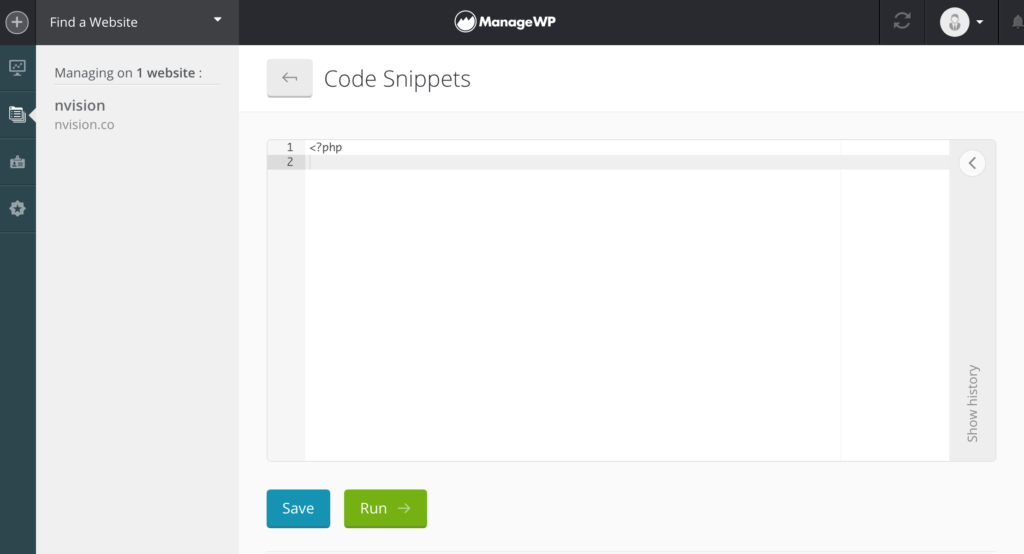Open the dashboard monitor icon in sidebar
This screenshot has height=554, width=1024.
coord(18,67)
